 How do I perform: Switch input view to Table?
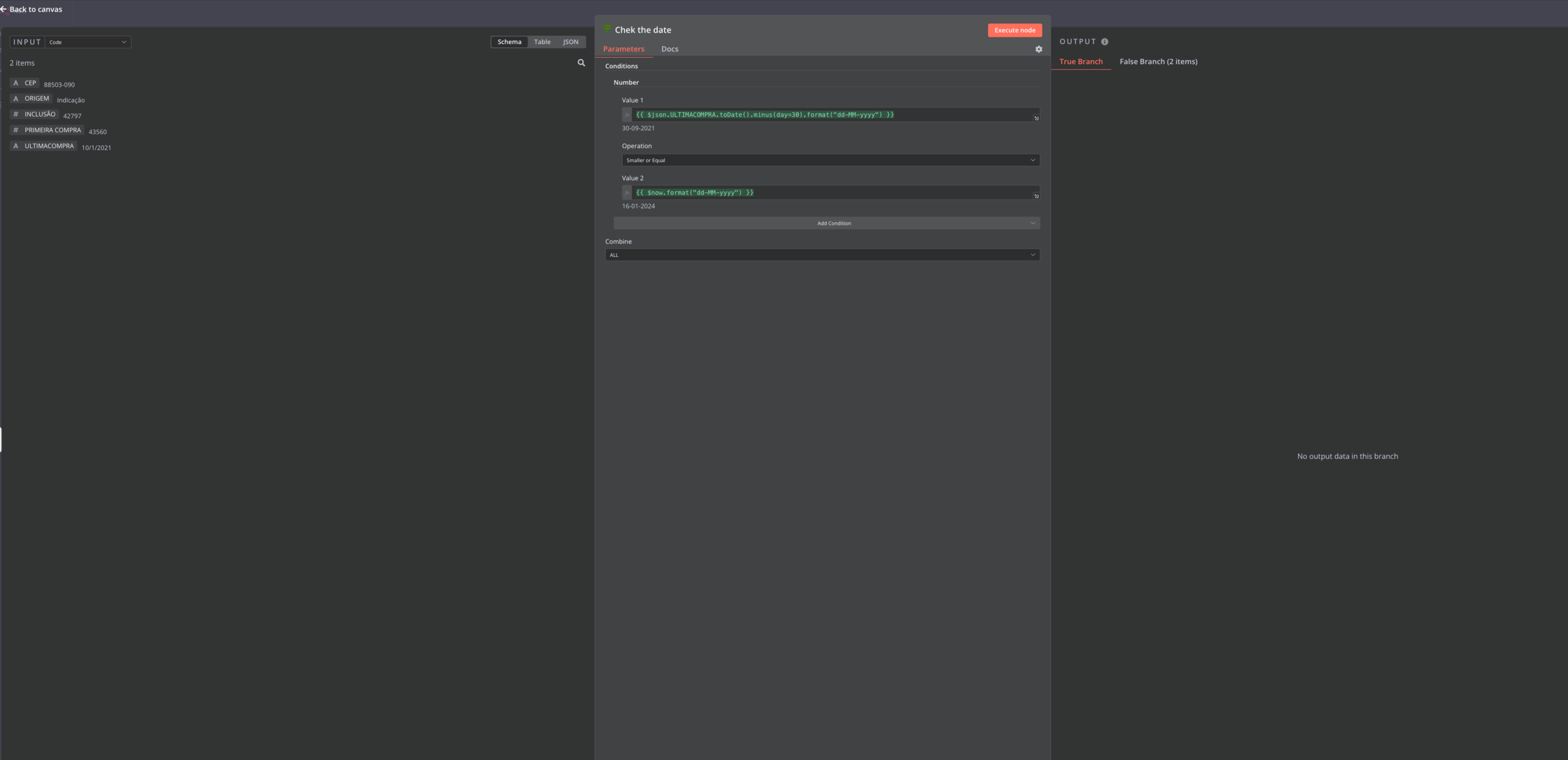tap(542, 42)
